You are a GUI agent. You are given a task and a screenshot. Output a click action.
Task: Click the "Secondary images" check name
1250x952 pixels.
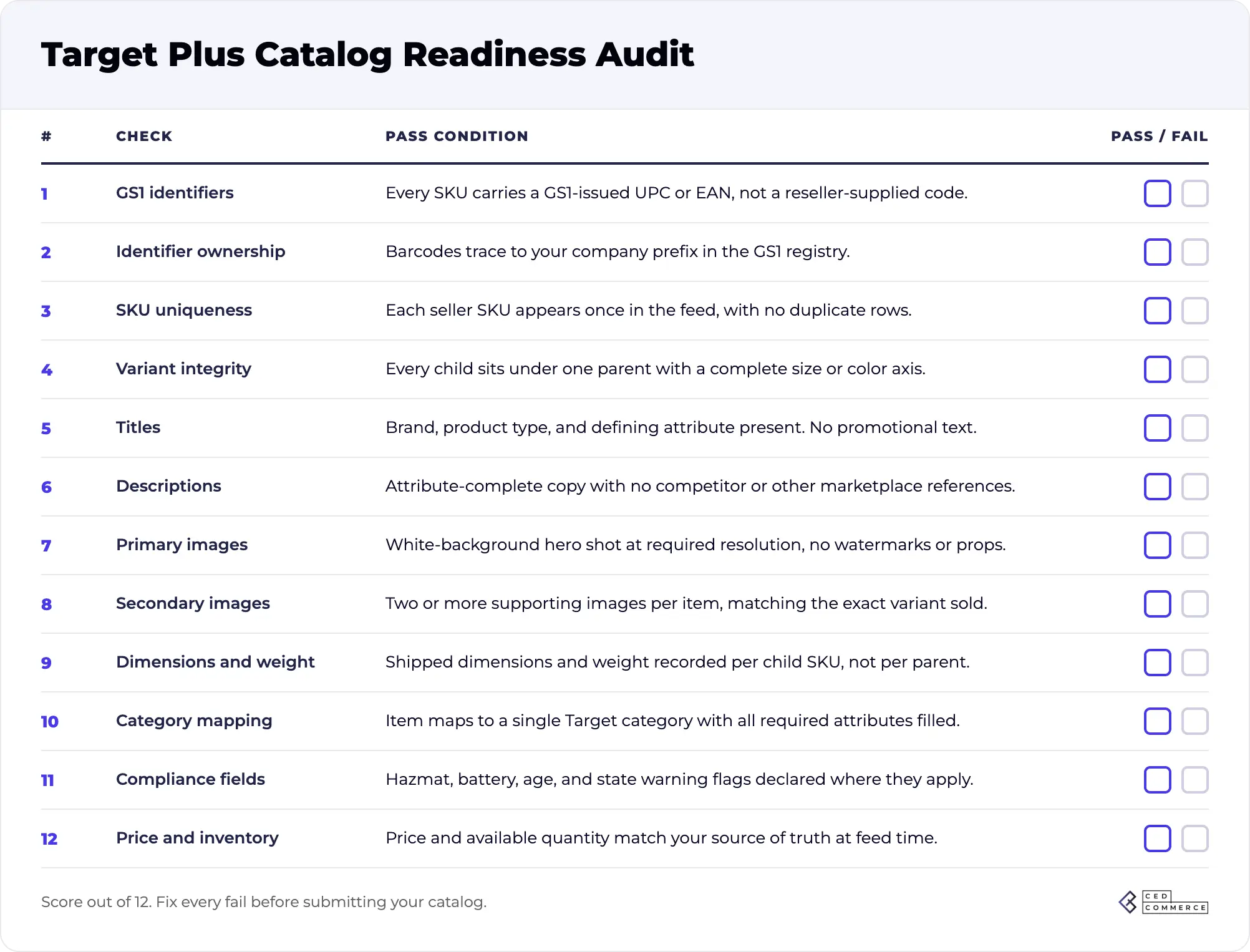[193, 603]
